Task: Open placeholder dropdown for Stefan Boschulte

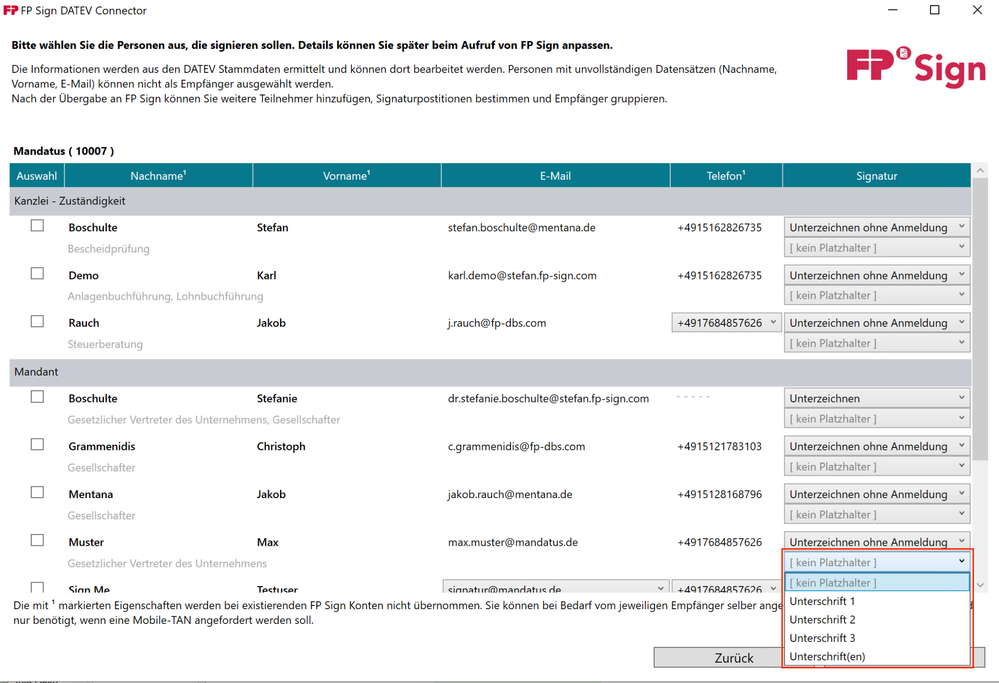Action: click(x=877, y=248)
